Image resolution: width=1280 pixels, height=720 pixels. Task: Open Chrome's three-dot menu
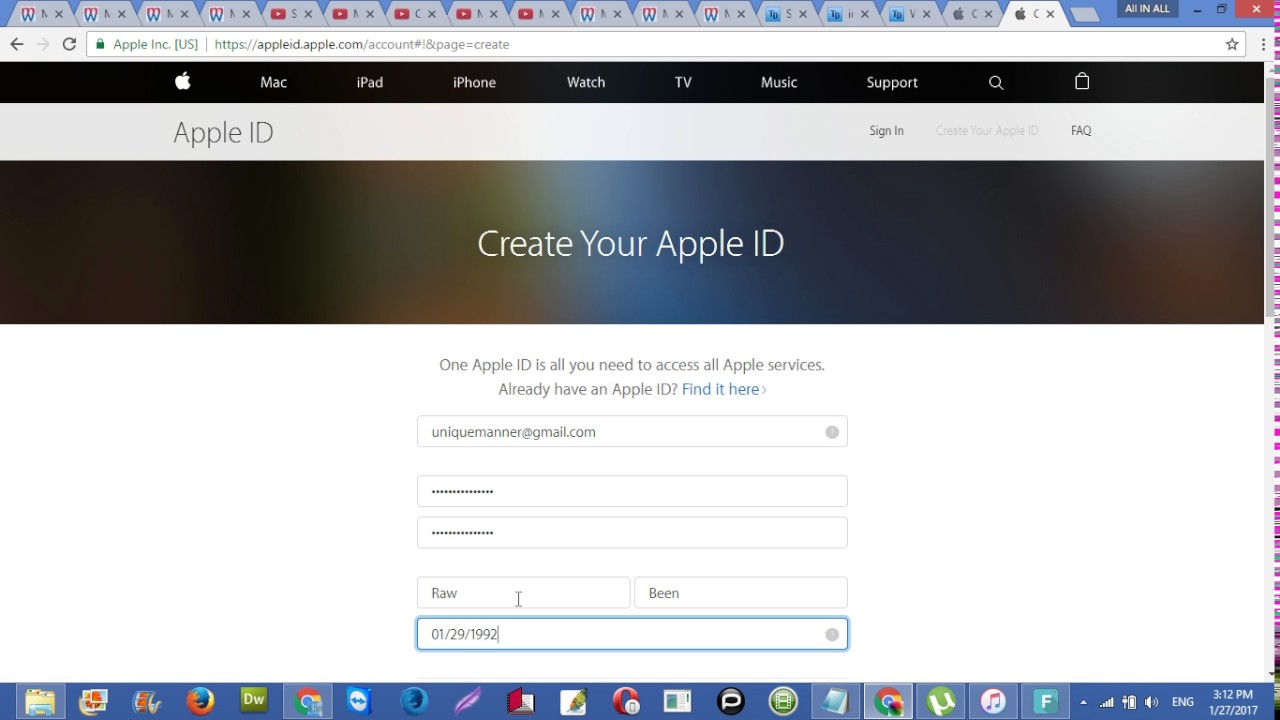tap(1262, 44)
